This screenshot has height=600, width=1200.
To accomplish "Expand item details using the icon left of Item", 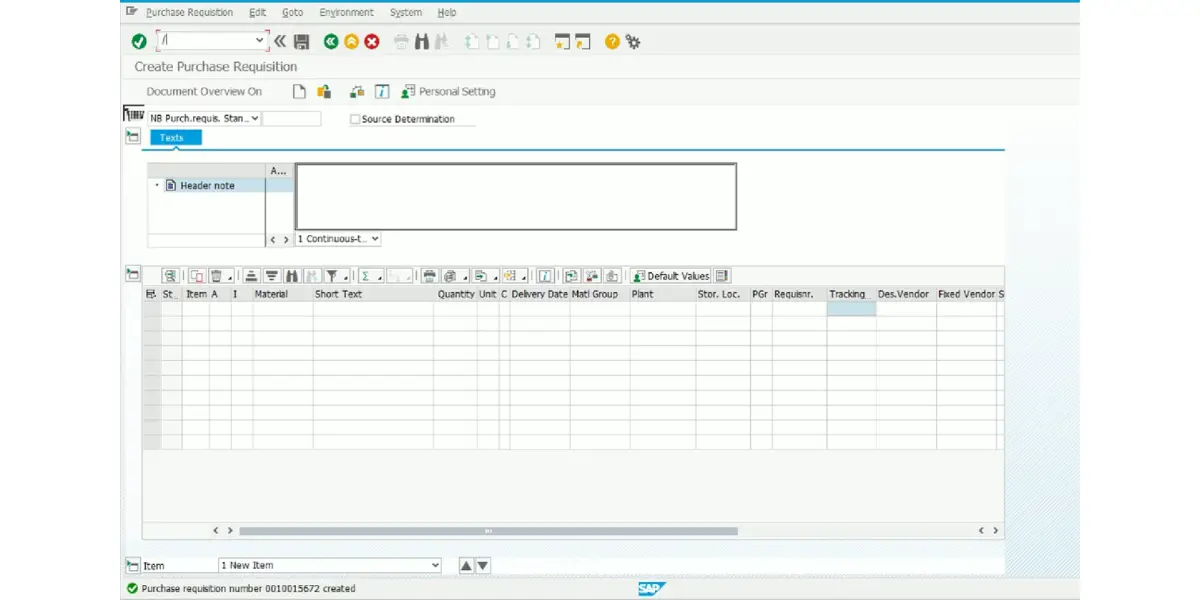I will coord(133,566).
